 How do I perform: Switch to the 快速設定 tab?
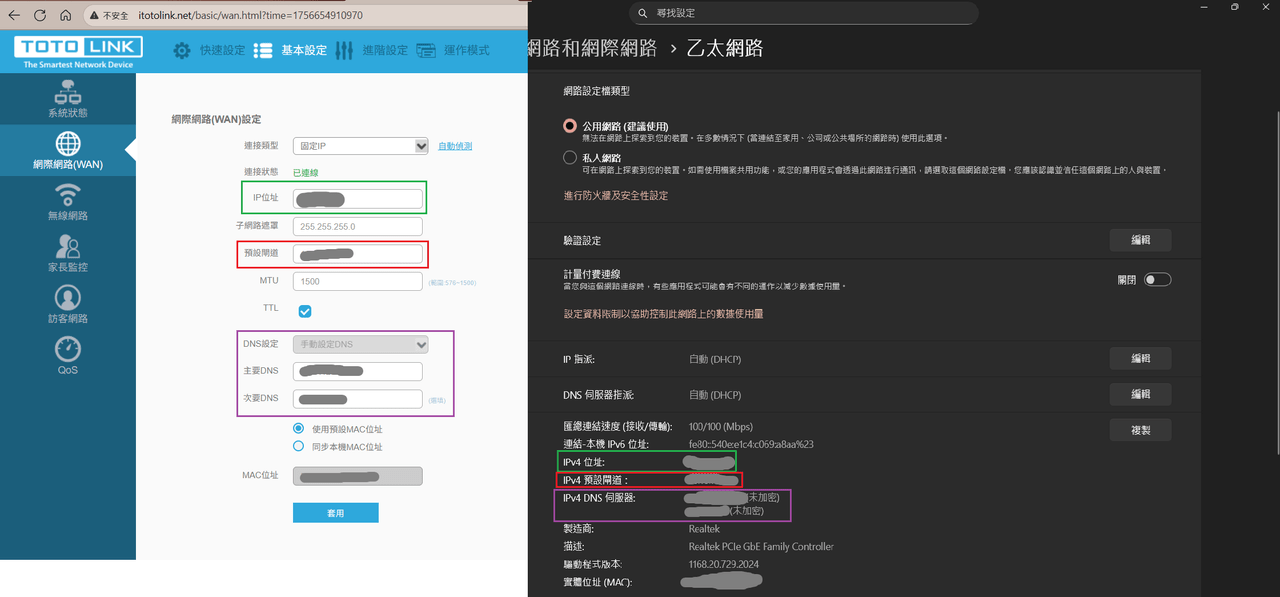[x=209, y=50]
